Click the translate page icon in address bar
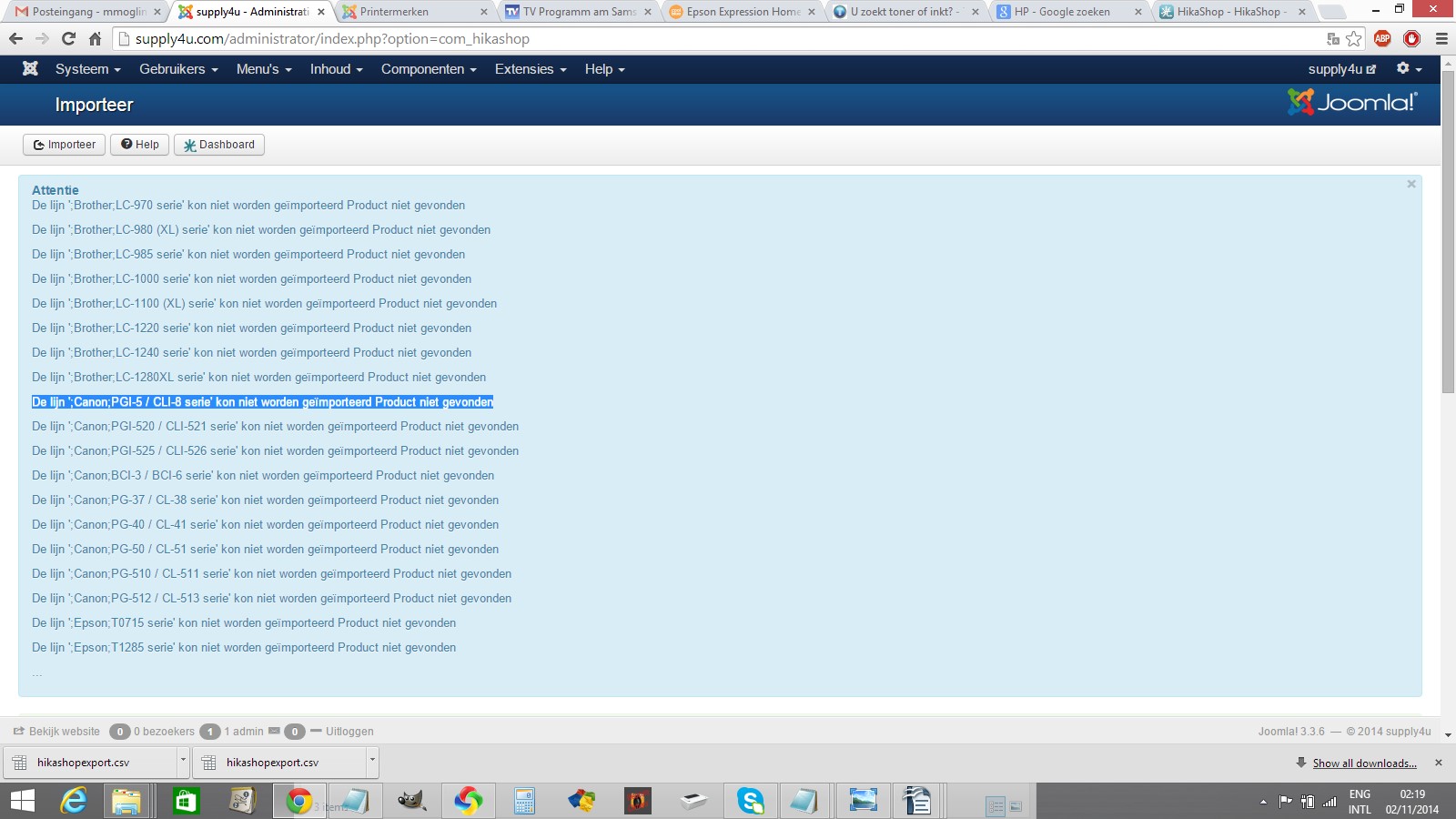The width and height of the screenshot is (1456, 819). [x=1333, y=39]
